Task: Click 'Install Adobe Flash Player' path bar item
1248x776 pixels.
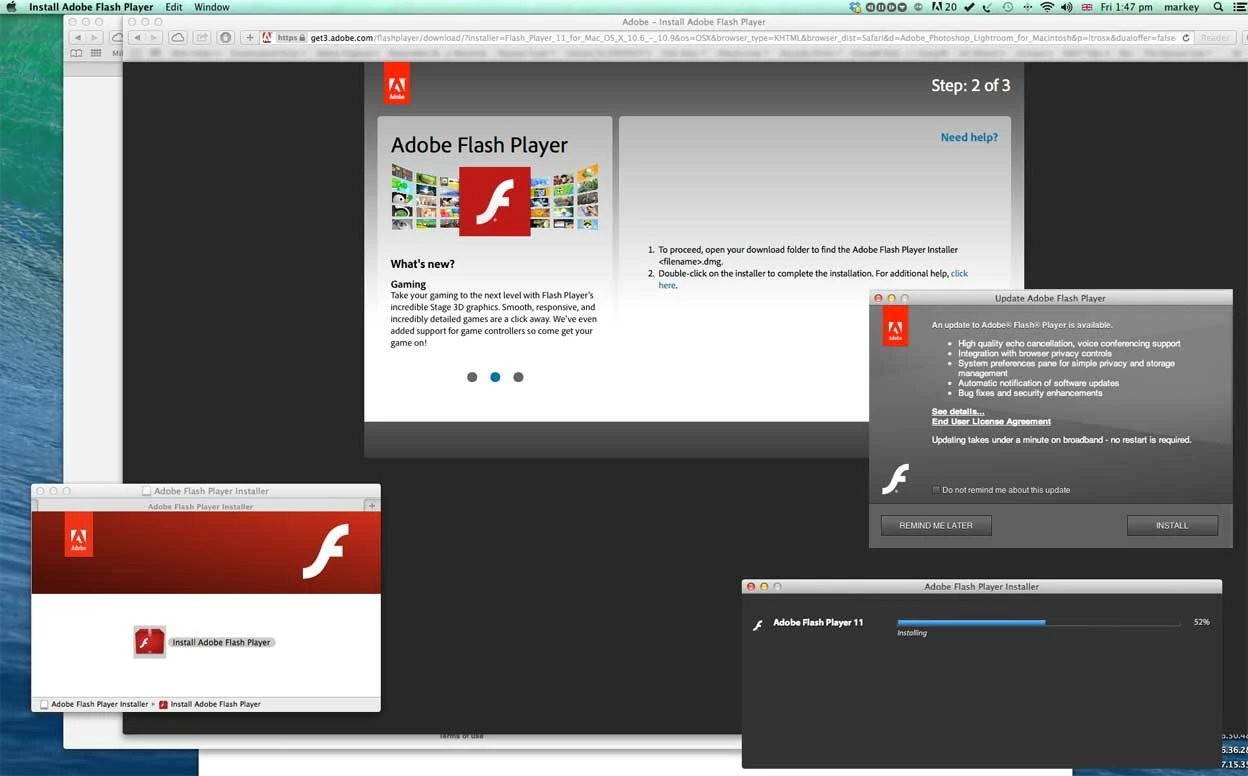Action: click(210, 704)
